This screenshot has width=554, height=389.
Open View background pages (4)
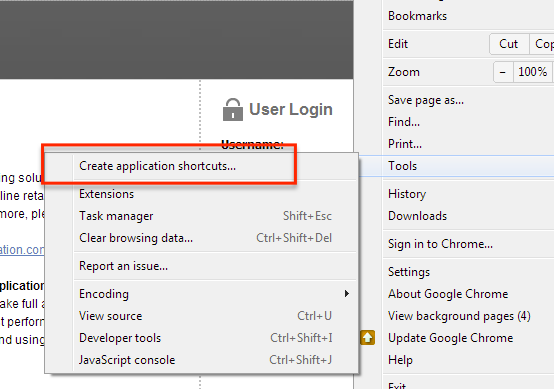click(x=468, y=316)
